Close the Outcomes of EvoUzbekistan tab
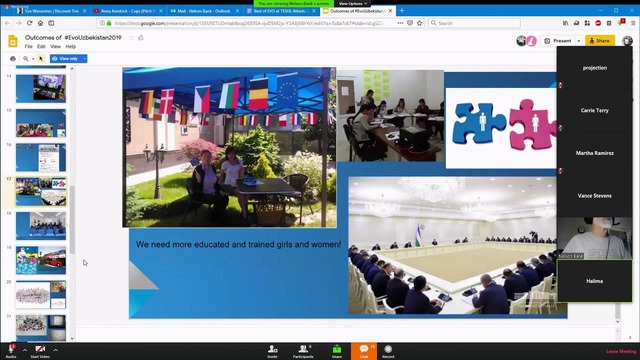The image size is (640, 360). (390, 11)
